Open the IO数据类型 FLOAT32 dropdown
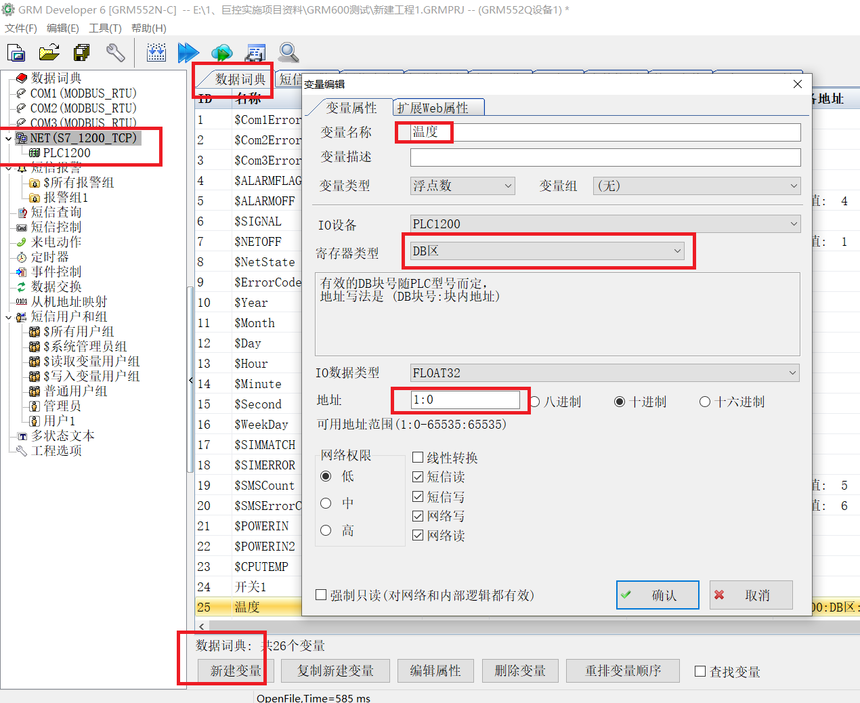This screenshot has height=703, width=860. 604,373
